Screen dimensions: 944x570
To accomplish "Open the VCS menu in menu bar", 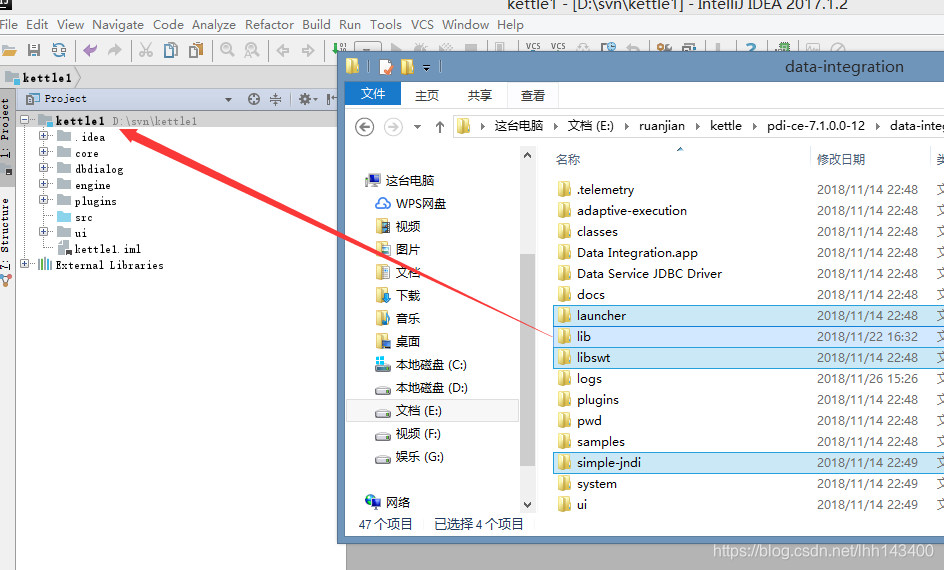I will click(422, 25).
